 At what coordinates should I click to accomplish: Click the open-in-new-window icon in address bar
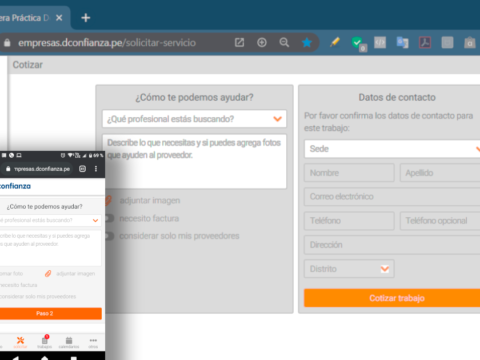click(239, 42)
